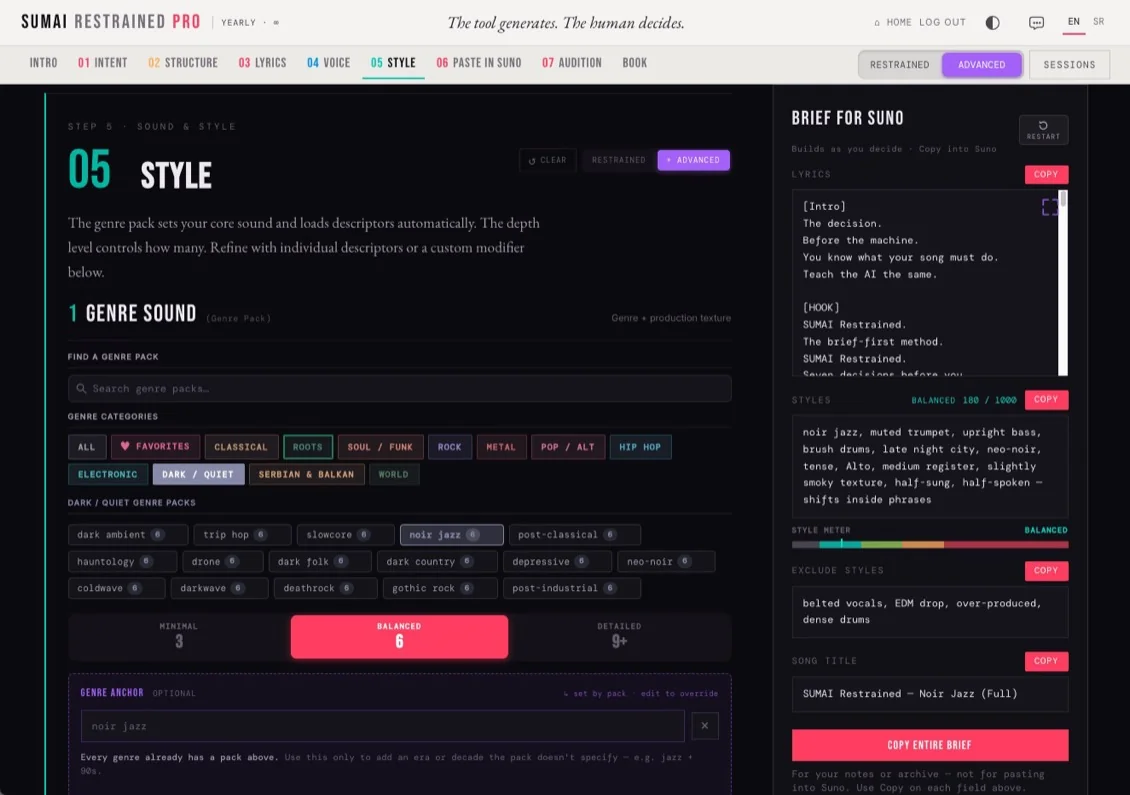The width and height of the screenshot is (1130, 795).
Task: Choose the gothic rock genre pack
Action: 440,588
